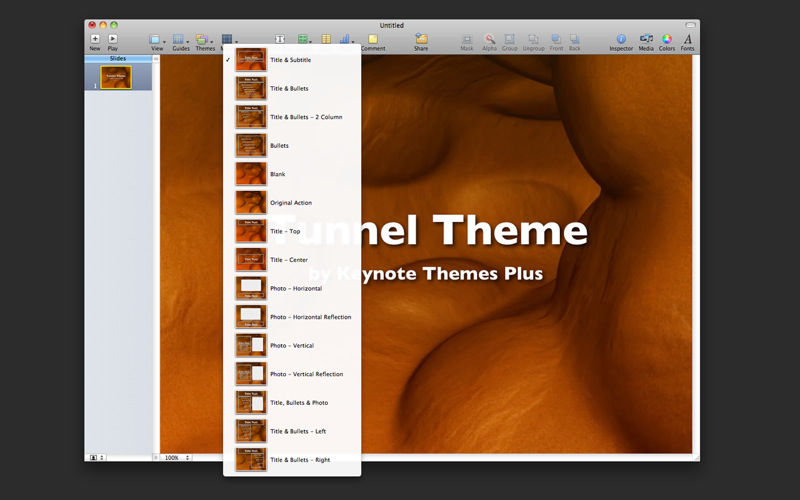Click the Mask tool icon
Image resolution: width=800 pixels, height=500 pixels.
click(467, 39)
